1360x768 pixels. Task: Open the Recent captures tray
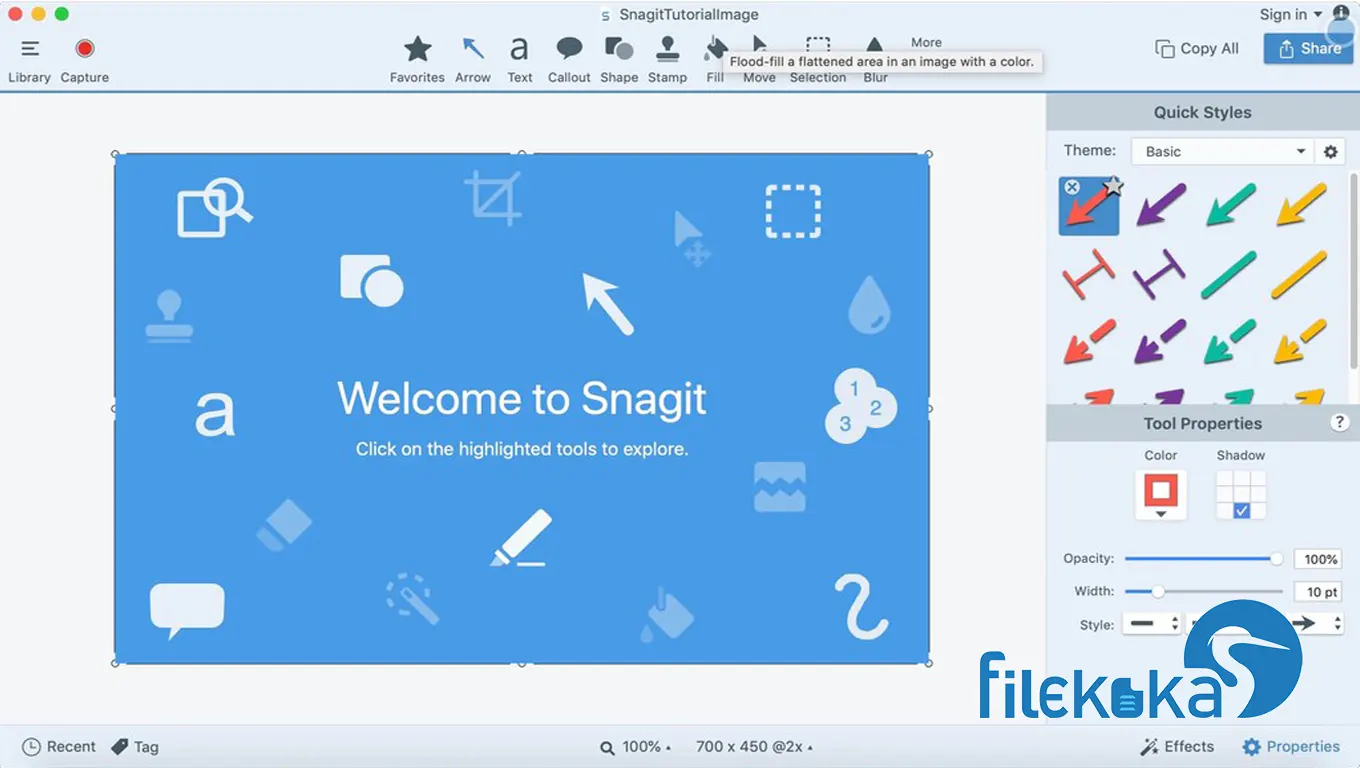point(59,747)
